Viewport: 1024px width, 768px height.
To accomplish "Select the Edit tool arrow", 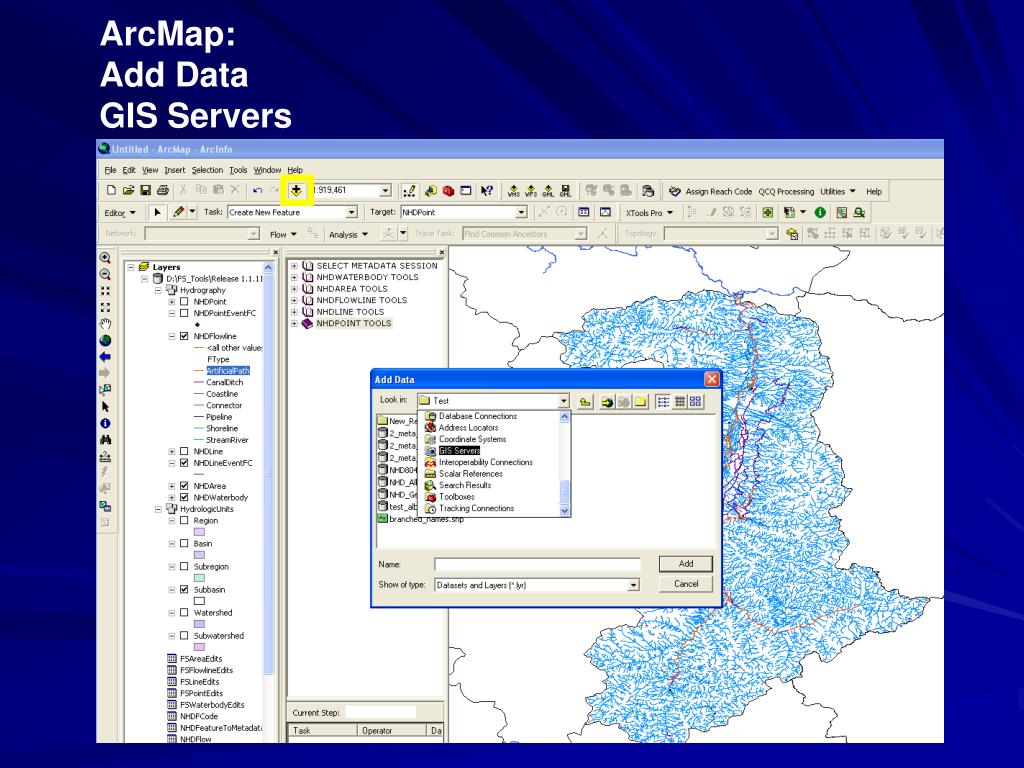I will [157, 212].
